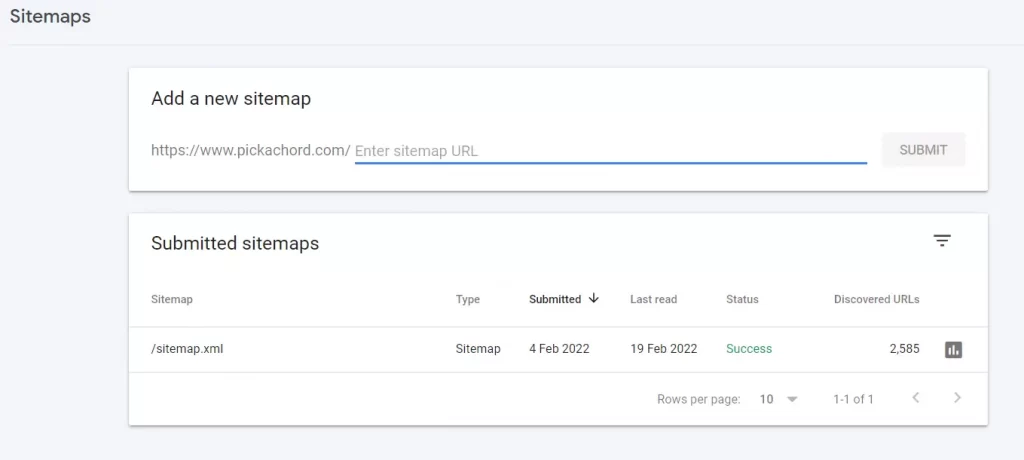This screenshot has height=460, width=1024.
Task: Click the 2,585 discovered URLs count
Action: (904, 349)
